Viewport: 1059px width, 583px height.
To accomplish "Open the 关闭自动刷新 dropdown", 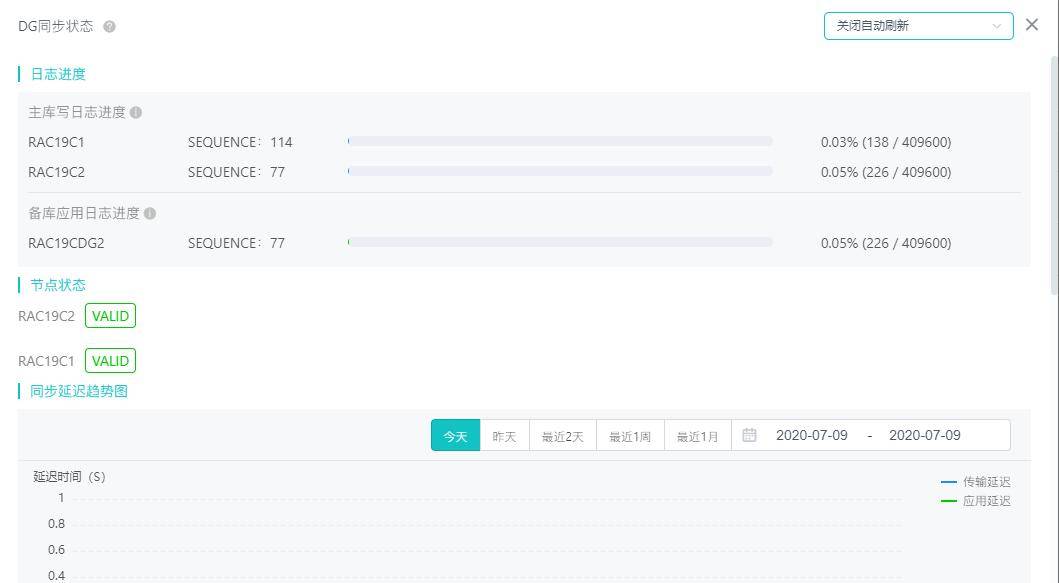I will coord(910,26).
